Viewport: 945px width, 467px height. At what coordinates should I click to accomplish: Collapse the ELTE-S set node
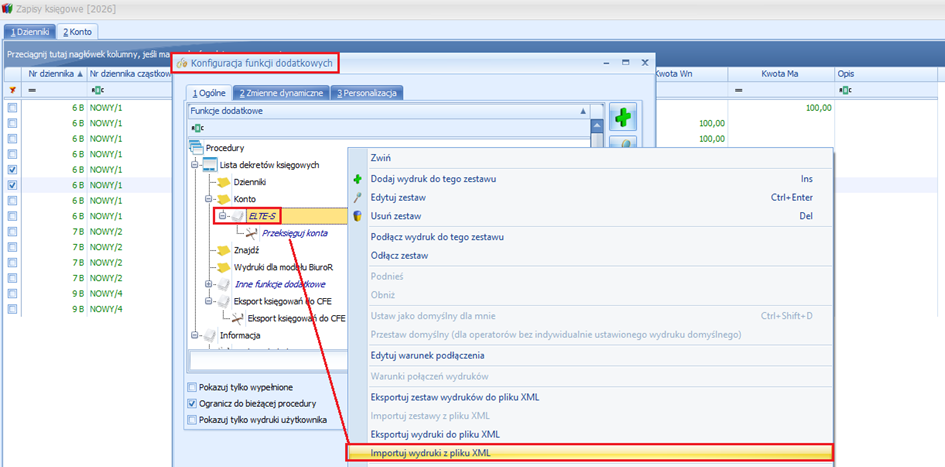coord(223,215)
